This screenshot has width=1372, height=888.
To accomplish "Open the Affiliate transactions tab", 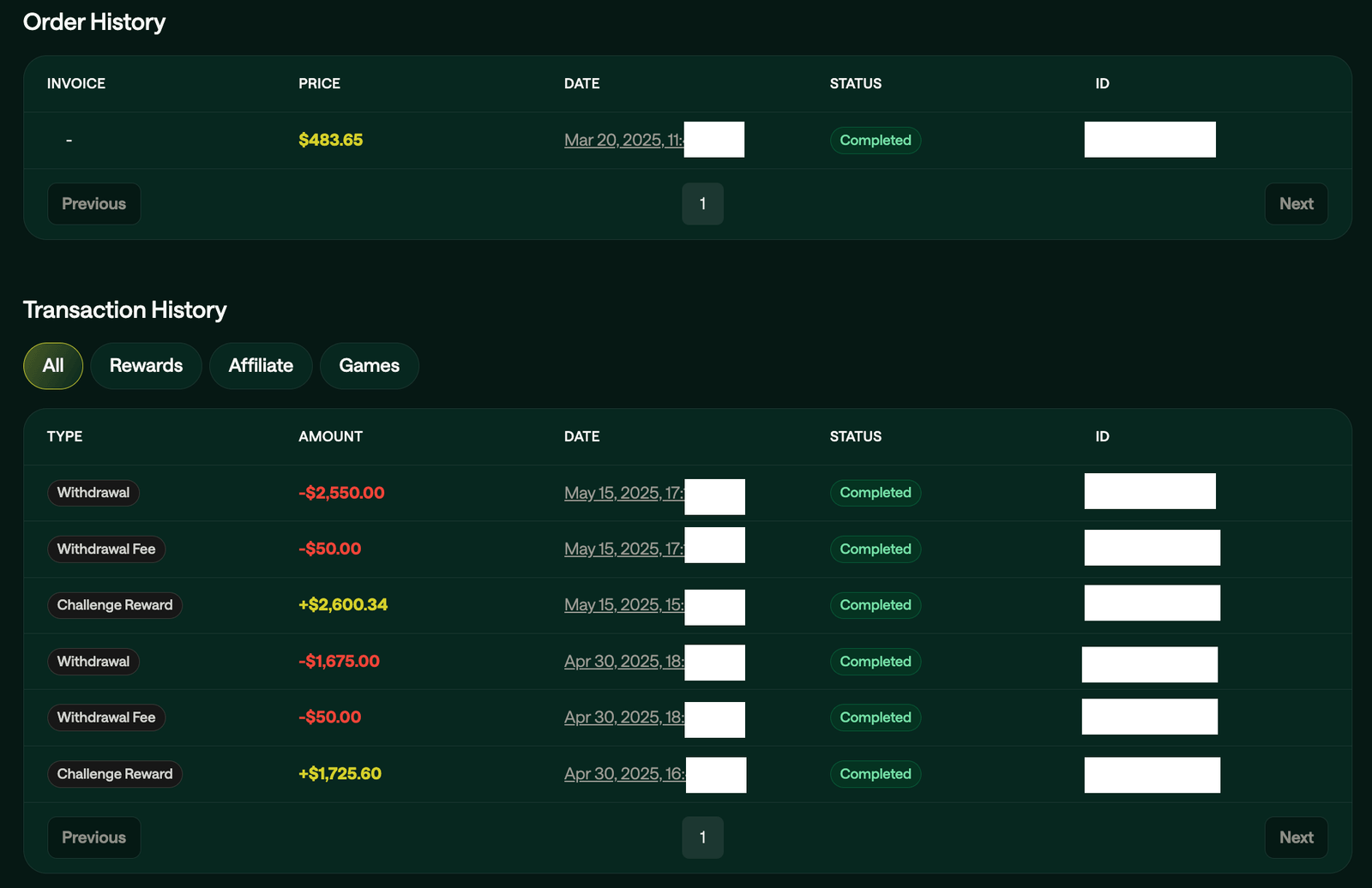I will 261,366.
